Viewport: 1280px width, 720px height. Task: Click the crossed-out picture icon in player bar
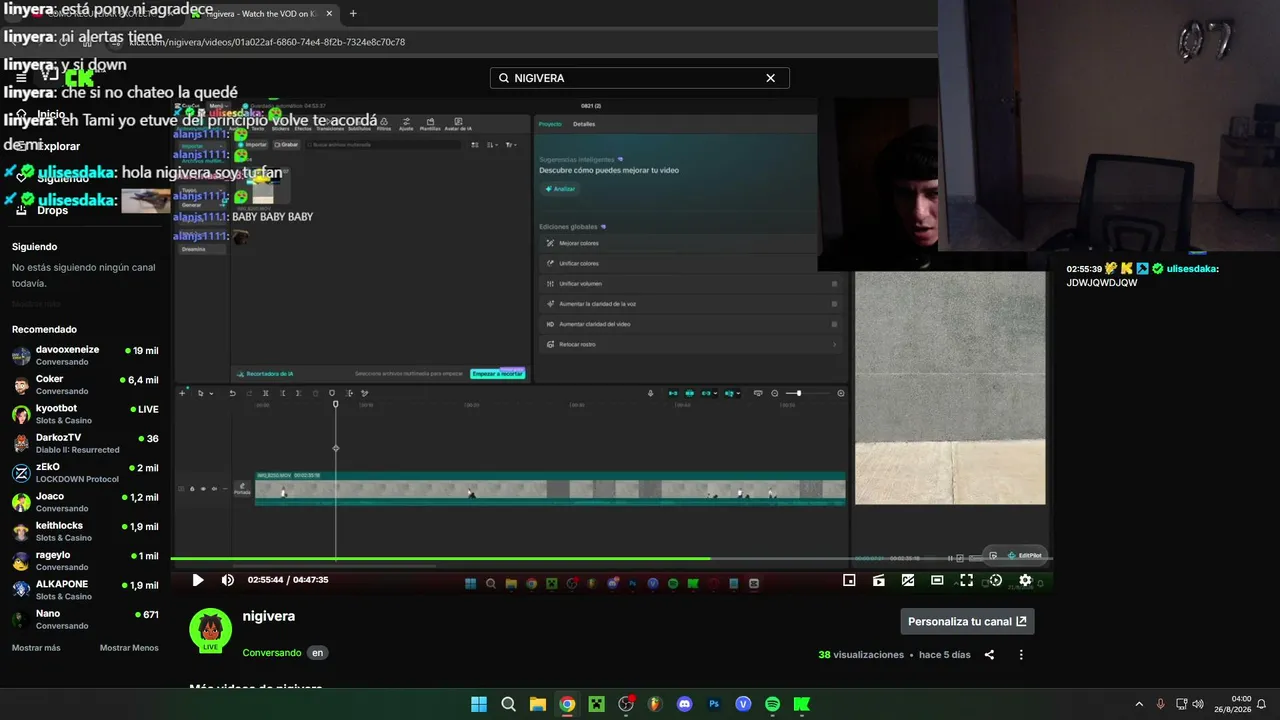pyautogui.click(x=908, y=580)
